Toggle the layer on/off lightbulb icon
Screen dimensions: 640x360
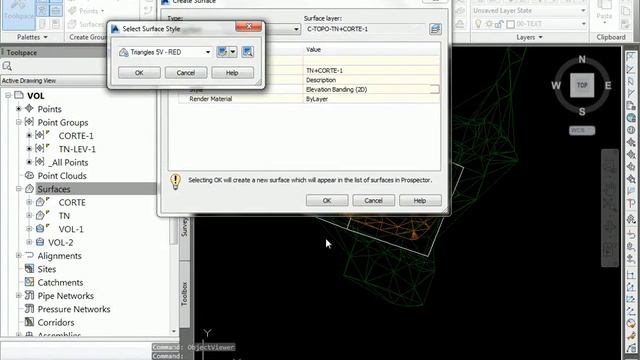click(478, 24)
